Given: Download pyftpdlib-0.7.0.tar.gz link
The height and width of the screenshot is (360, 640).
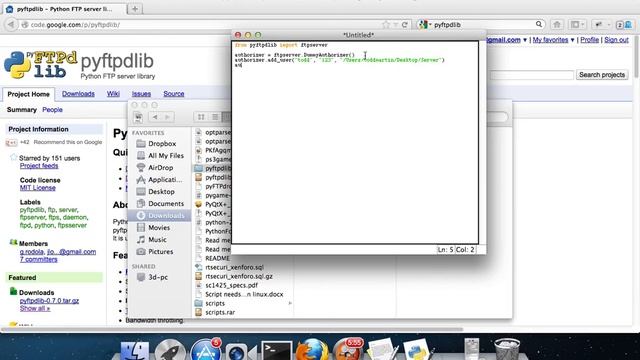Looking at the screenshot, I should (49, 300).
